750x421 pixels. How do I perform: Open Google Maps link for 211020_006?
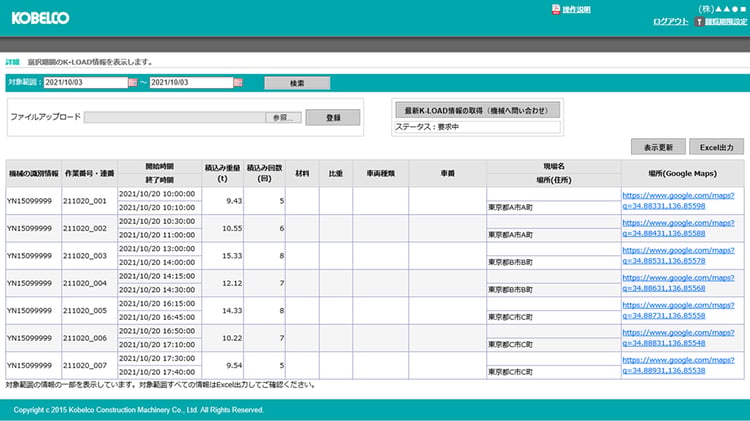point(678,338)
